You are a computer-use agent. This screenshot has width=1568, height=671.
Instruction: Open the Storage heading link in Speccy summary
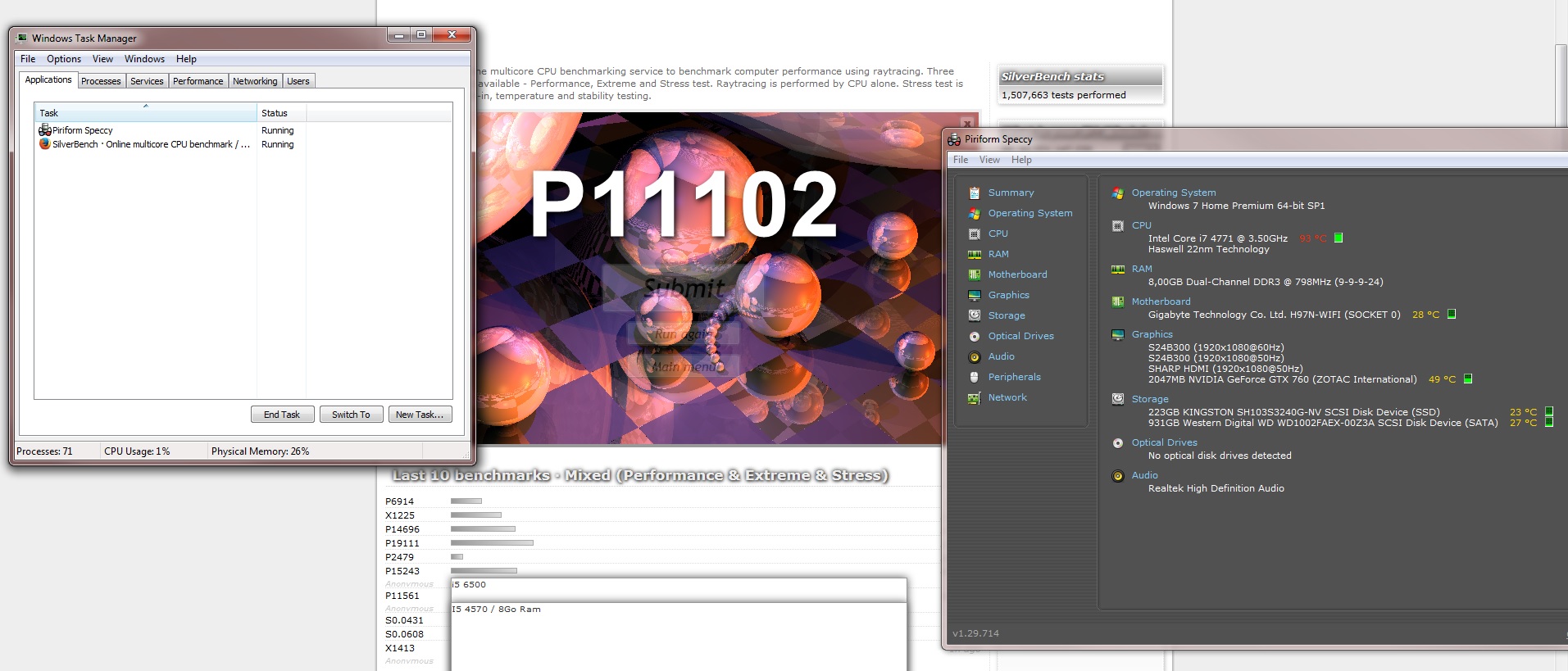point(1150,399)
